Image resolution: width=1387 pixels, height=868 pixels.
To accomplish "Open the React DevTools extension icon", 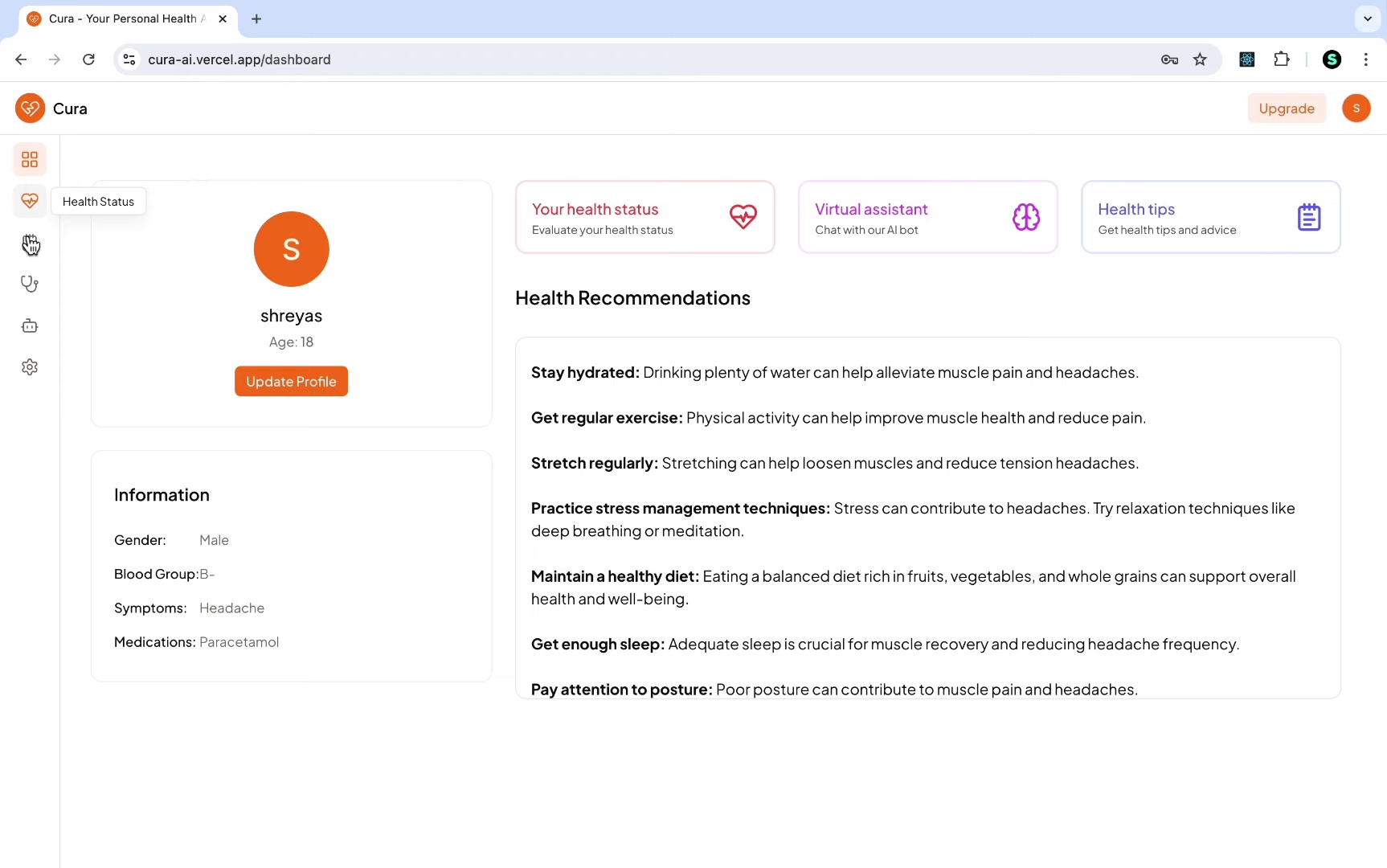I will (x=1247, y=59).
